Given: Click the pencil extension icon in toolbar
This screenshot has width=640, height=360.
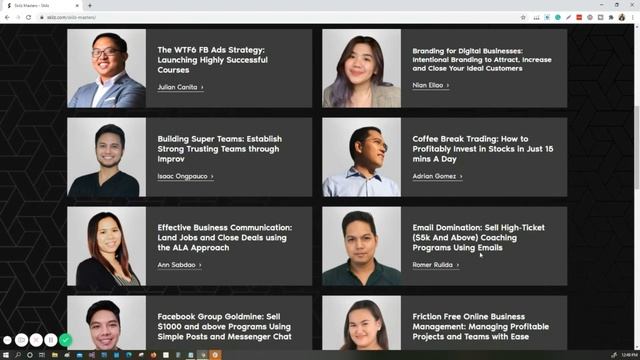Looking at the screenshot, I should tap(568, 18).
